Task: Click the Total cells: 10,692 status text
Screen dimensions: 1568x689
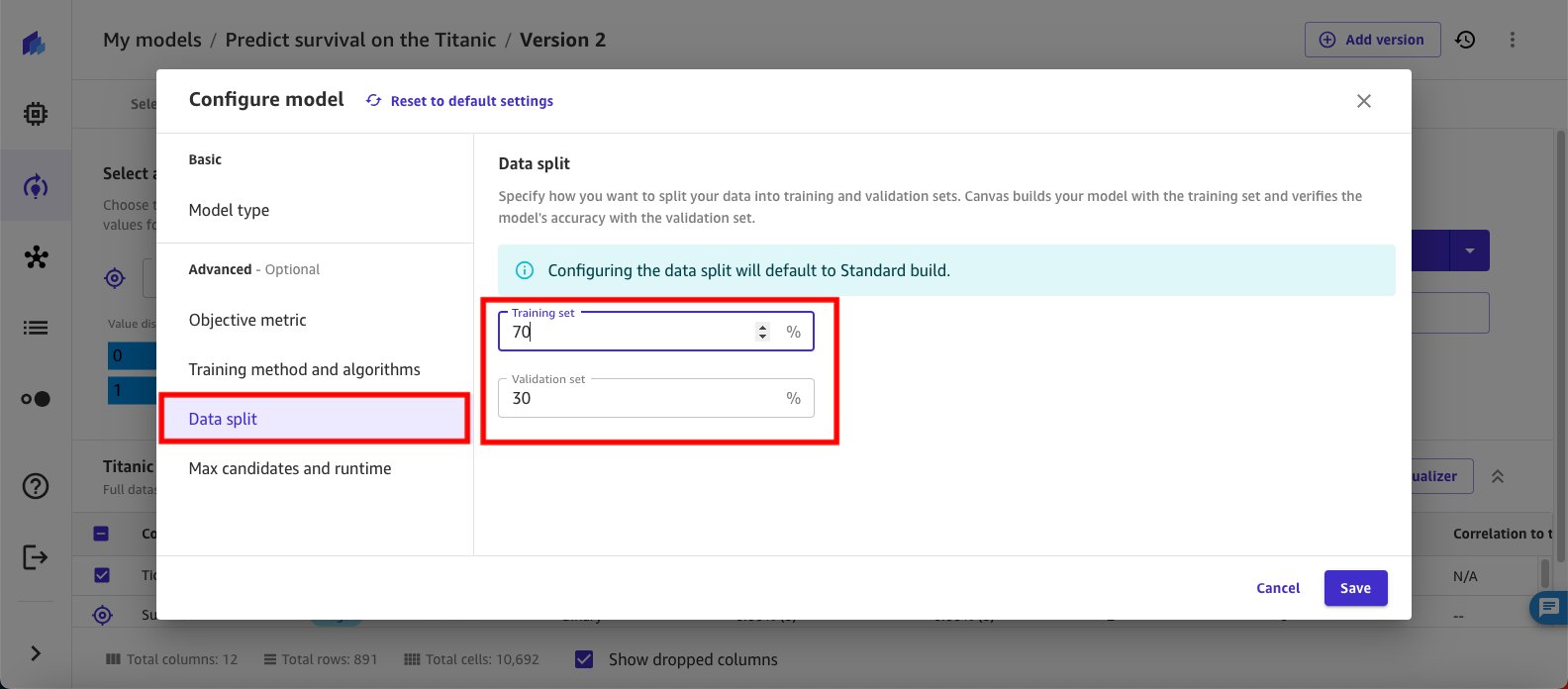Action: (x=472, y=659)
